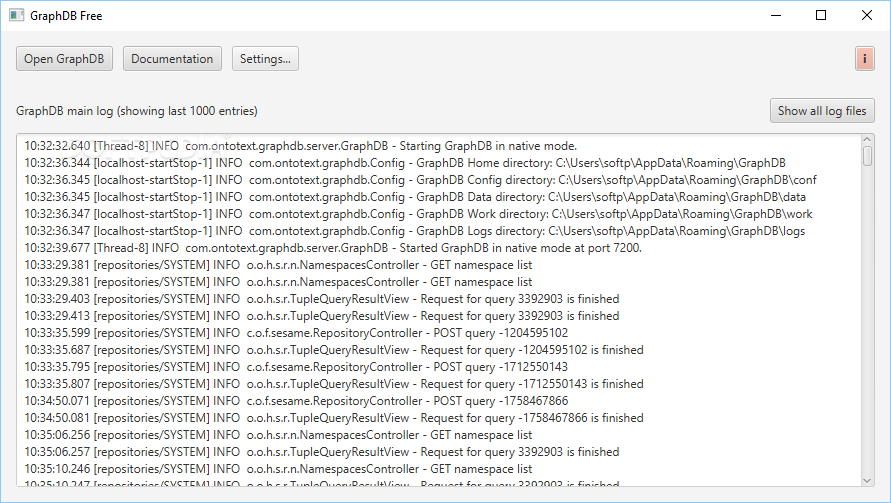Click the red info 'i' button
Viewport: 891px width, 503px height.
tap(865, 59)
